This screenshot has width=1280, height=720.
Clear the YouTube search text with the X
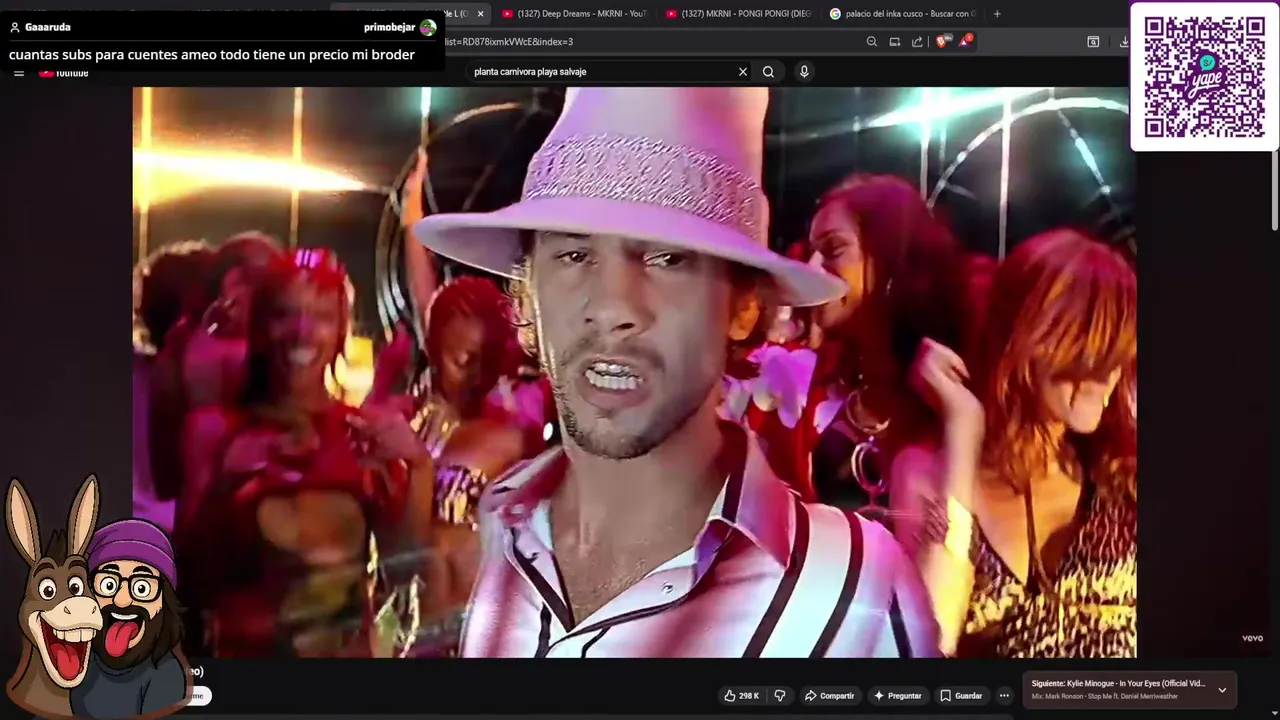pyautogui.click(x=743, y=72)
